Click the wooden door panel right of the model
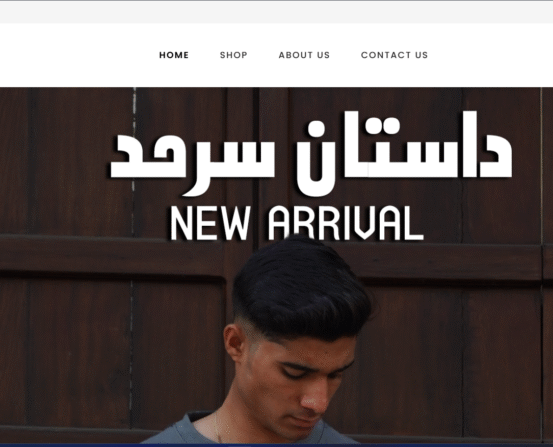Viewport: 553px width, 447px height. point(501,353)
